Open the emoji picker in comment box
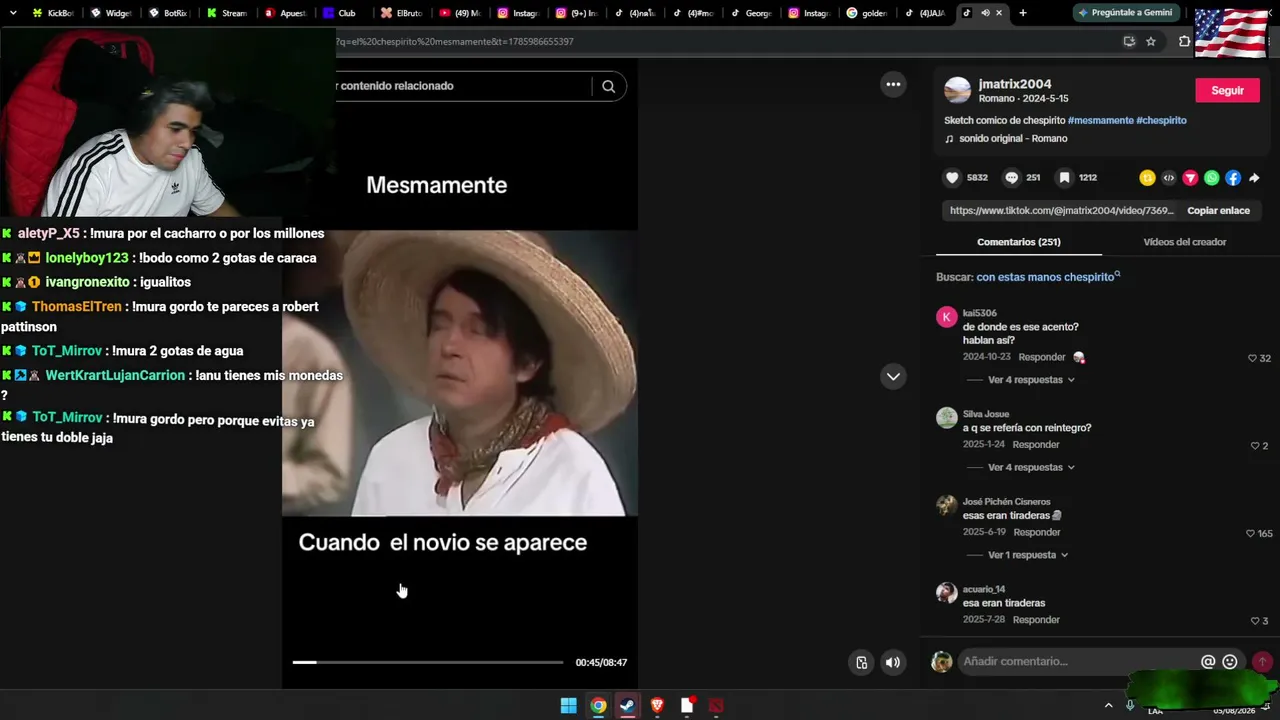This screenshot has width=1280, height=720. (1230, 661)
